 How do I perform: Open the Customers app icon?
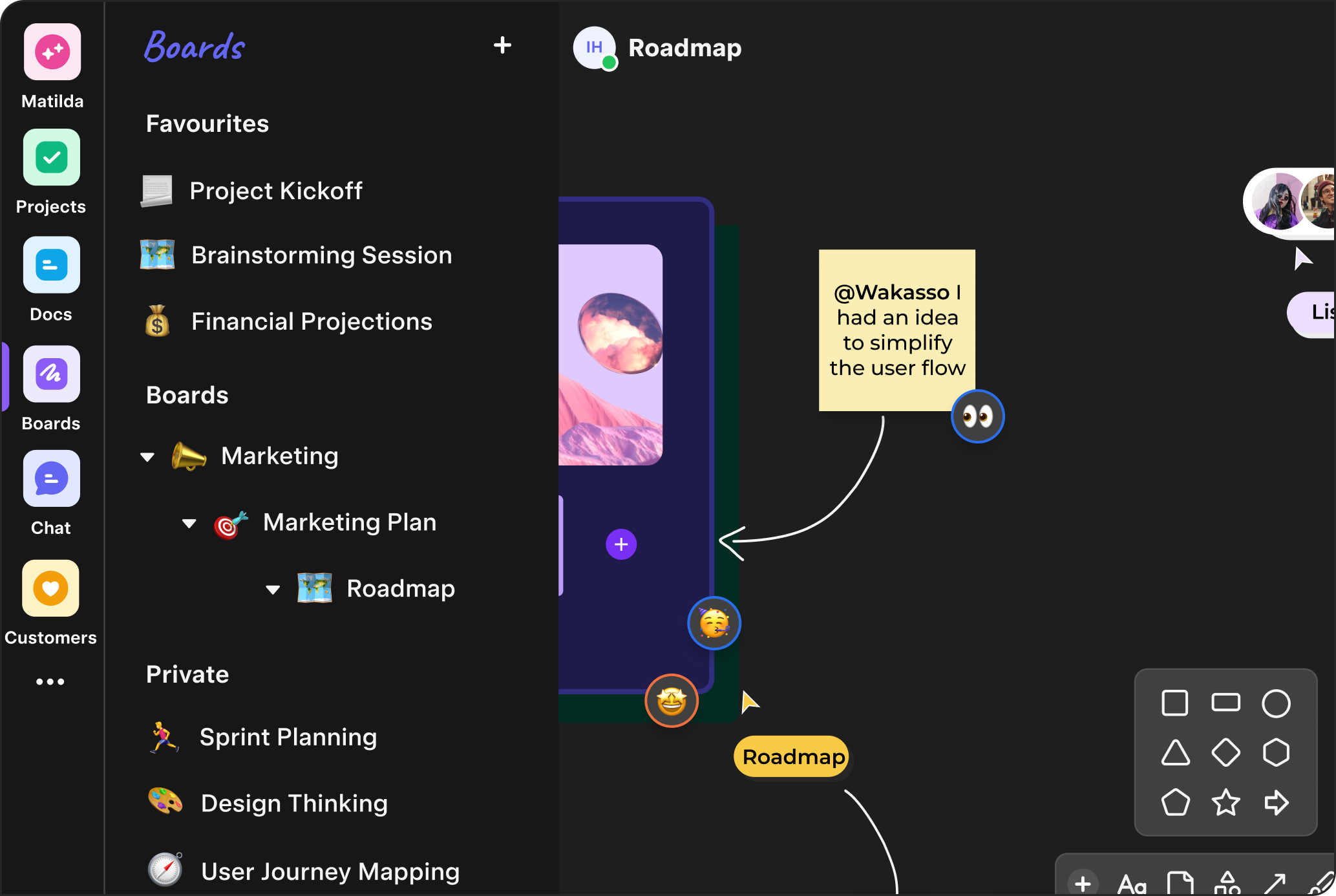pos(51,588)
